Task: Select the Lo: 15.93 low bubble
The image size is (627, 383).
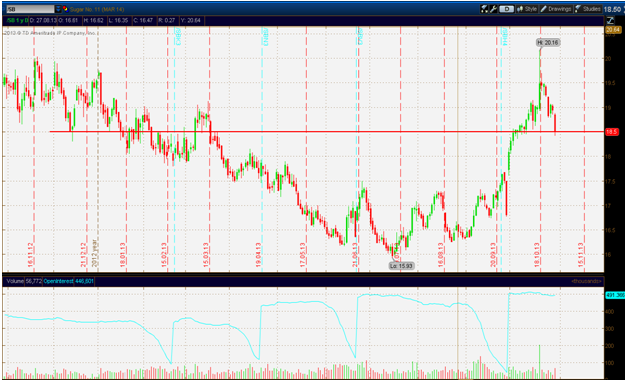Action: pos(401,266)
